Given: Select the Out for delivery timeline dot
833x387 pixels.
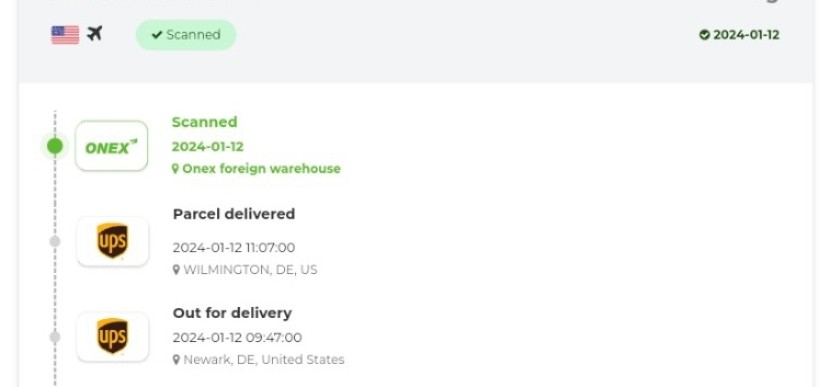Looking at the screenshot, I should [55, 336].
